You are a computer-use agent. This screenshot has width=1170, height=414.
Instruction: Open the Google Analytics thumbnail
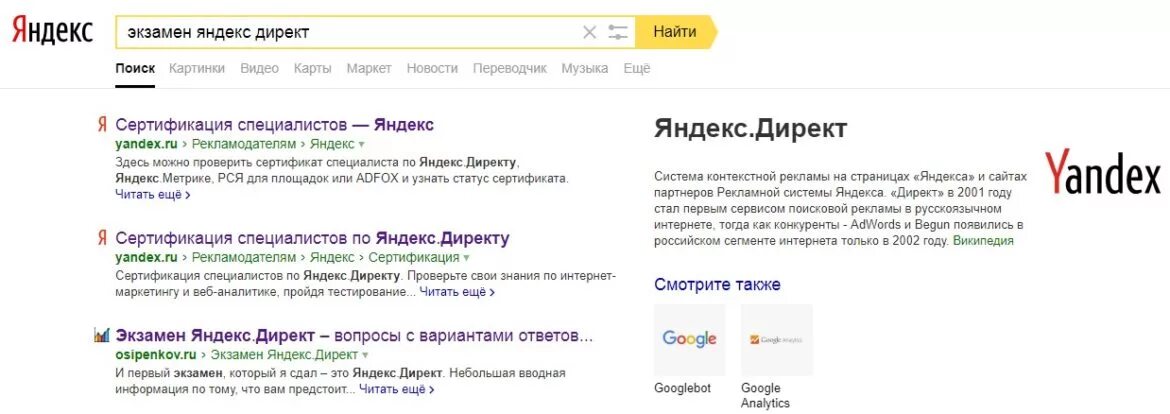(x=777, y=339)
